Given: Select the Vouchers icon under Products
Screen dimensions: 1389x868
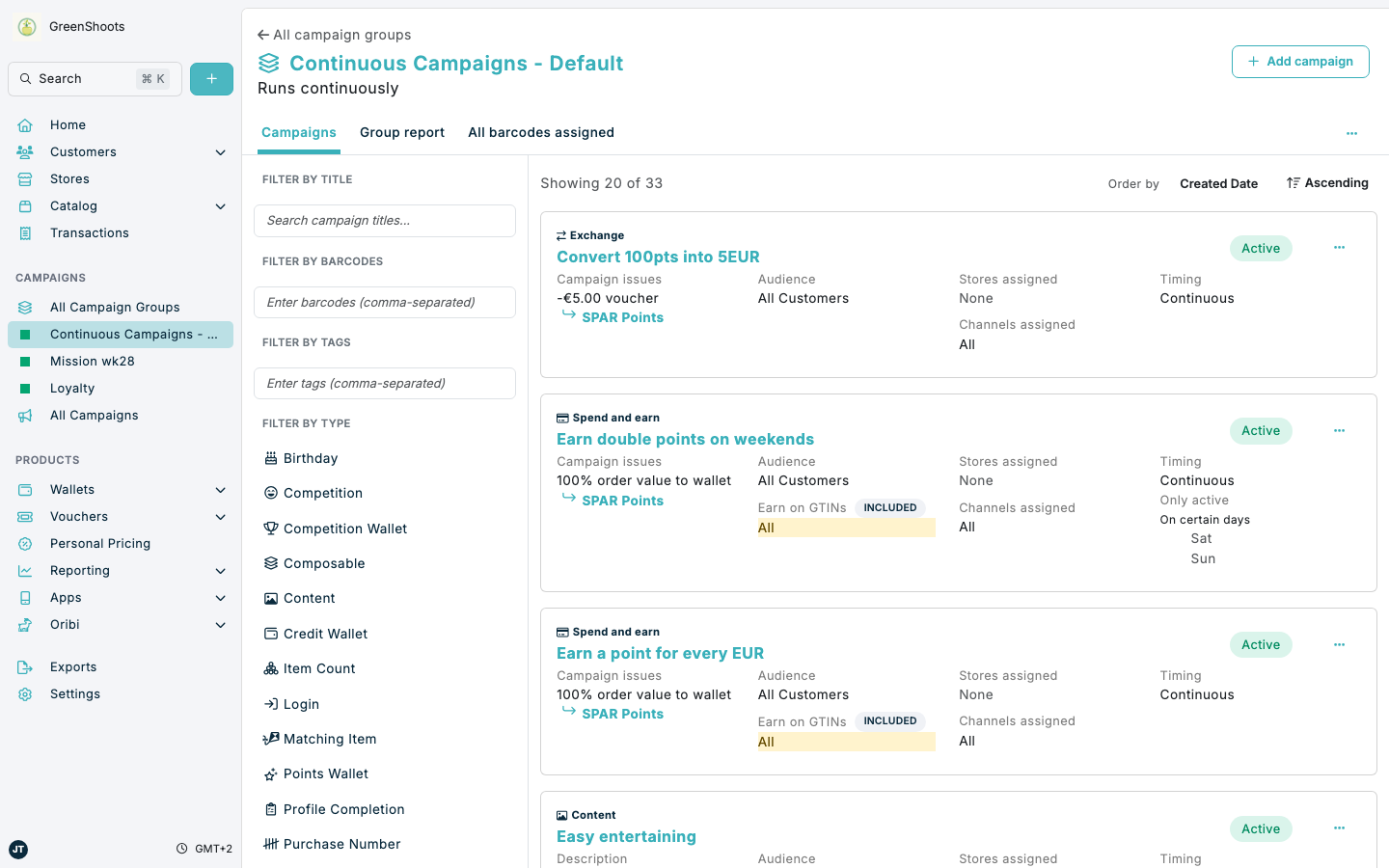Looking at the screenshot, I should [24, 516].
